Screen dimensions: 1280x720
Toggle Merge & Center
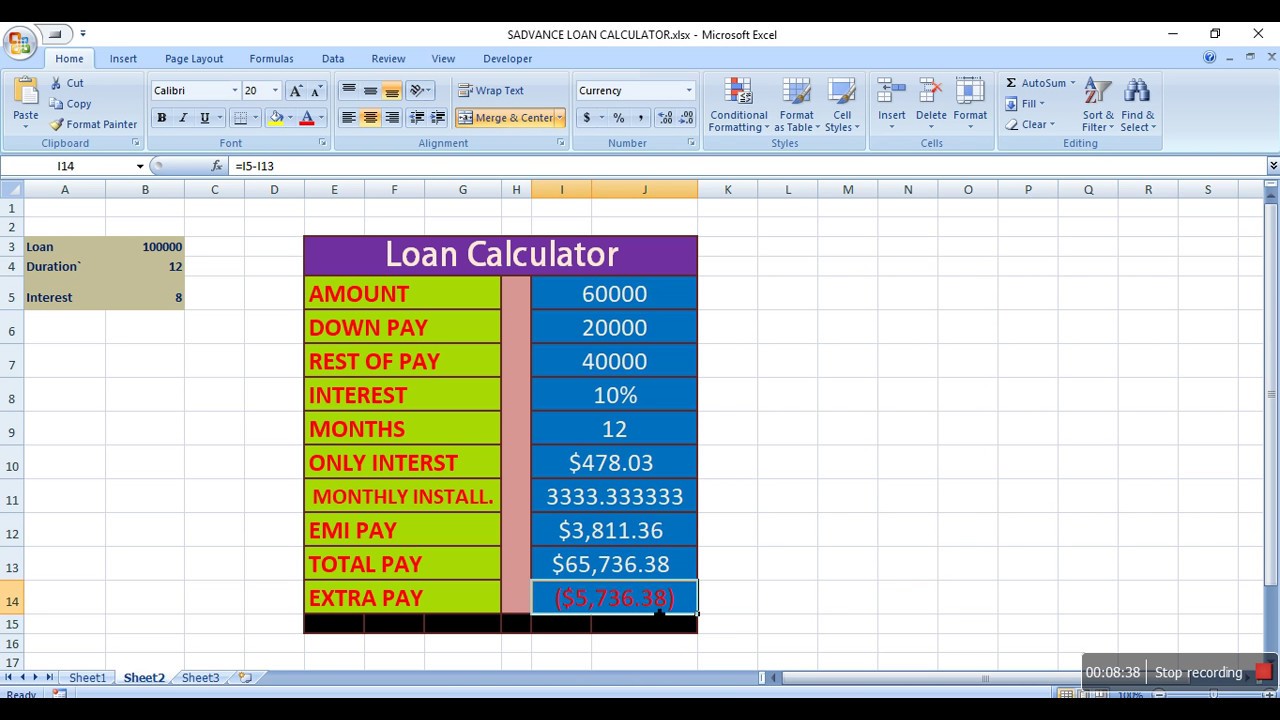tap(506, 118)
